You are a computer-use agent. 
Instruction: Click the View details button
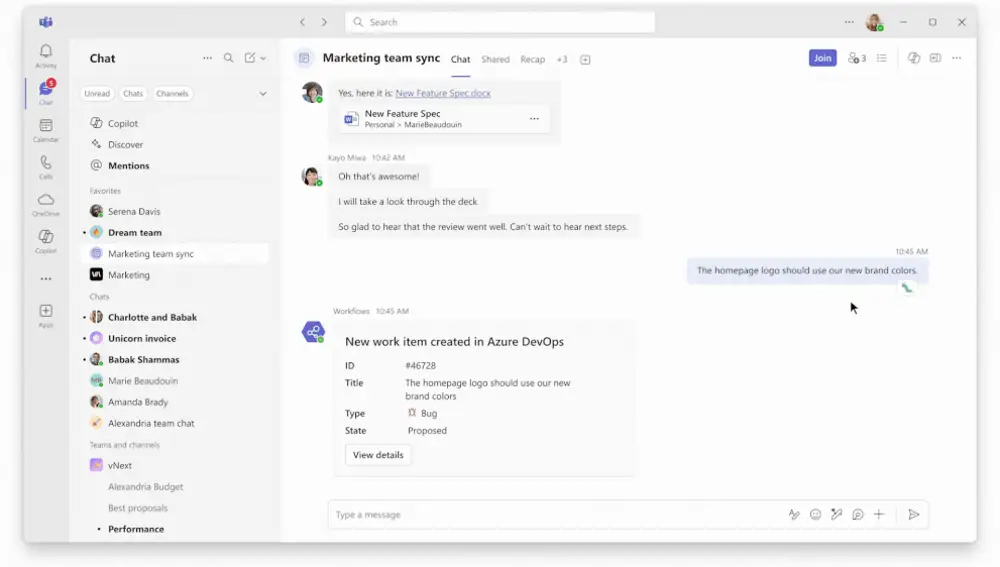[x=378, y=455]
